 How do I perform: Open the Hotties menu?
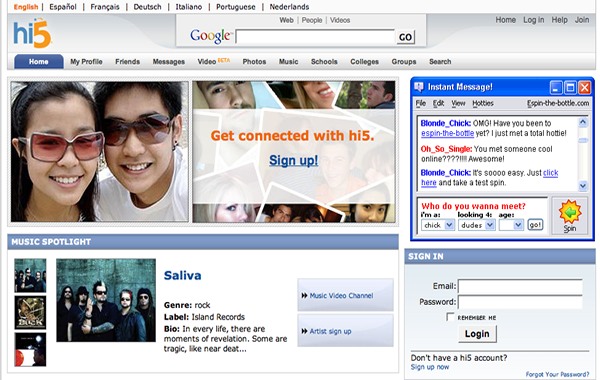[x=483, y=103]
